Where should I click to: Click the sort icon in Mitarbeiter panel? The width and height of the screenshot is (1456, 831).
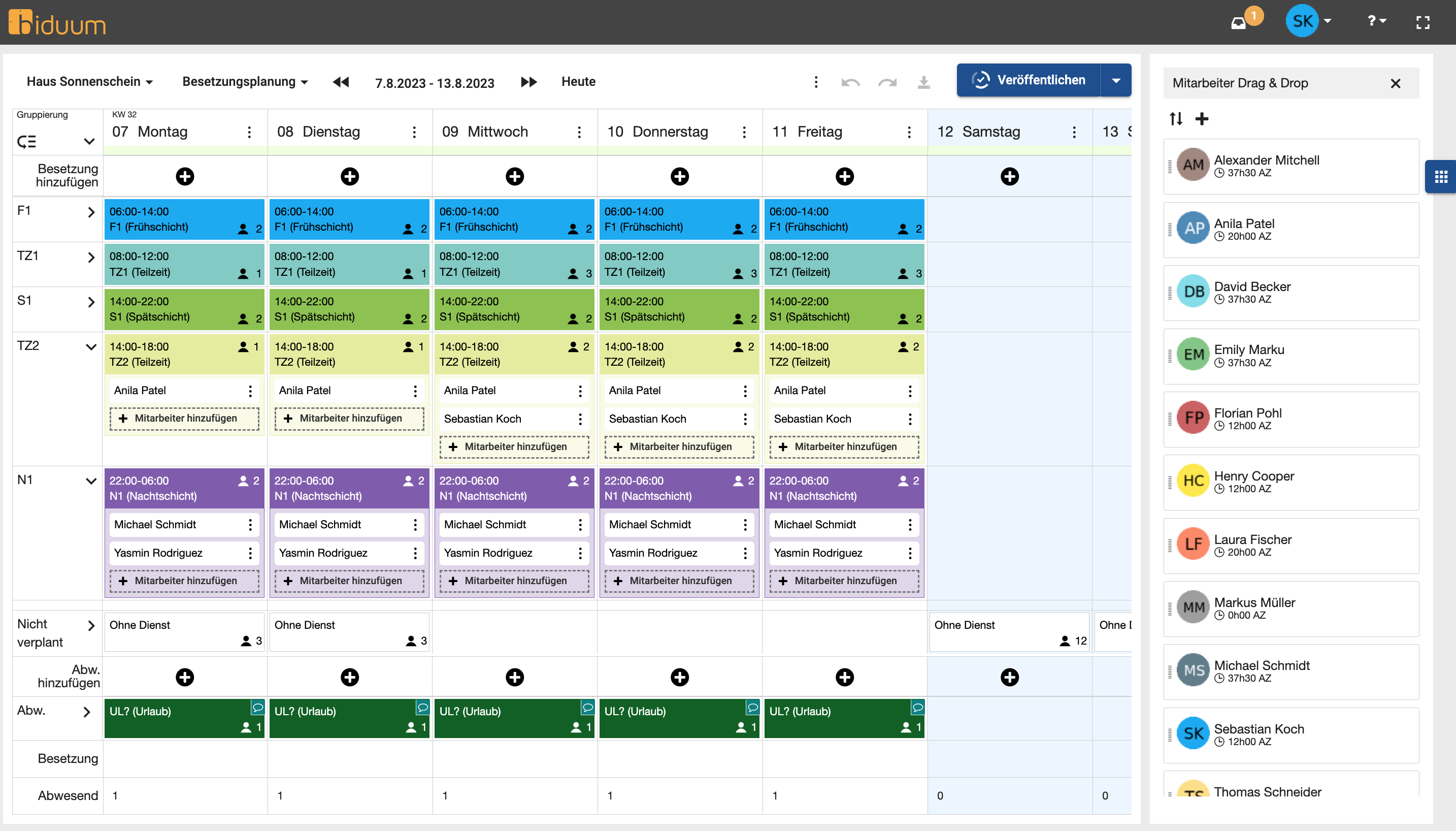pyautogui.click(x=1175, y=118)
